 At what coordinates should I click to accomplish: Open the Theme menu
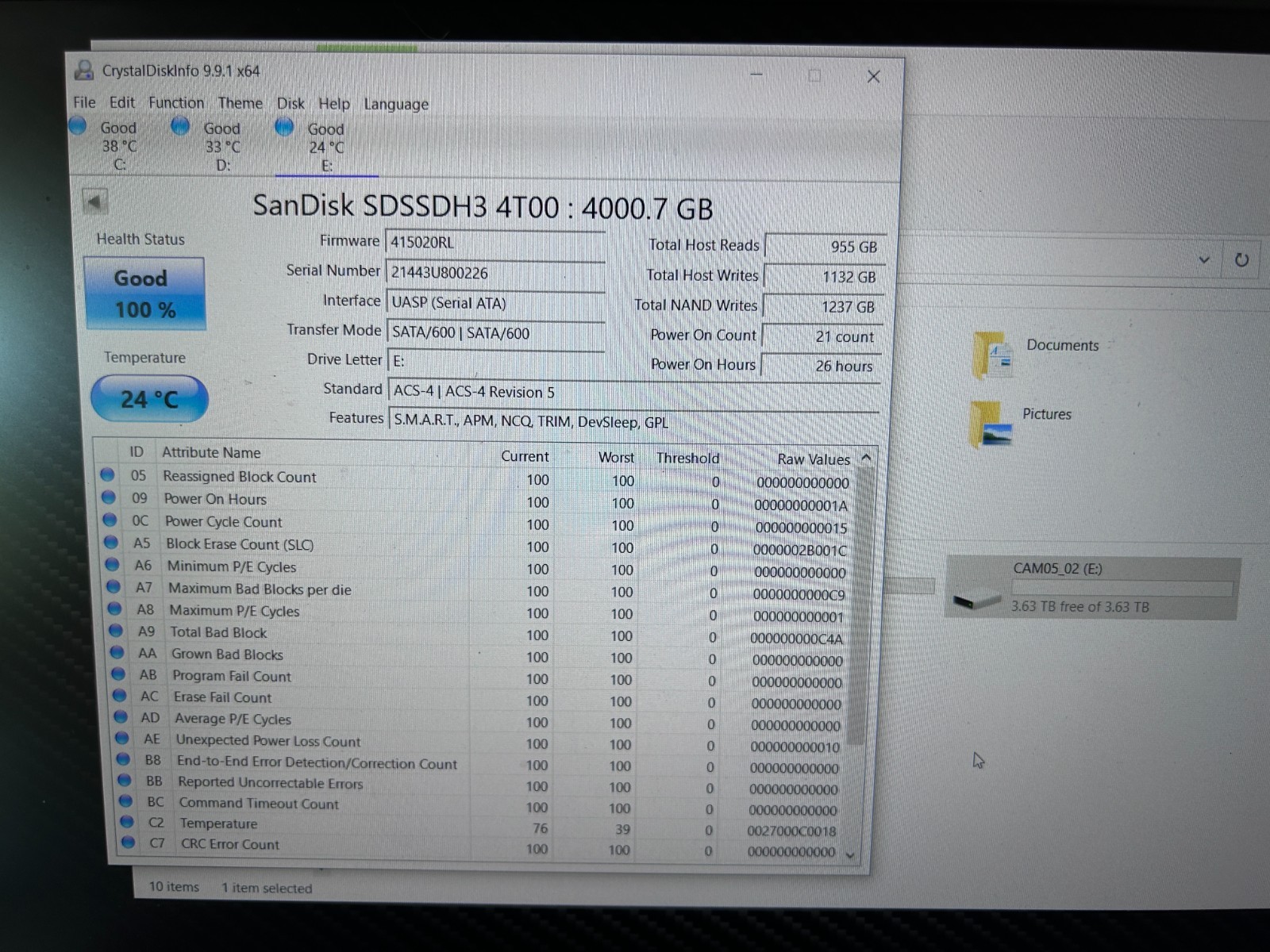point(240,103)
